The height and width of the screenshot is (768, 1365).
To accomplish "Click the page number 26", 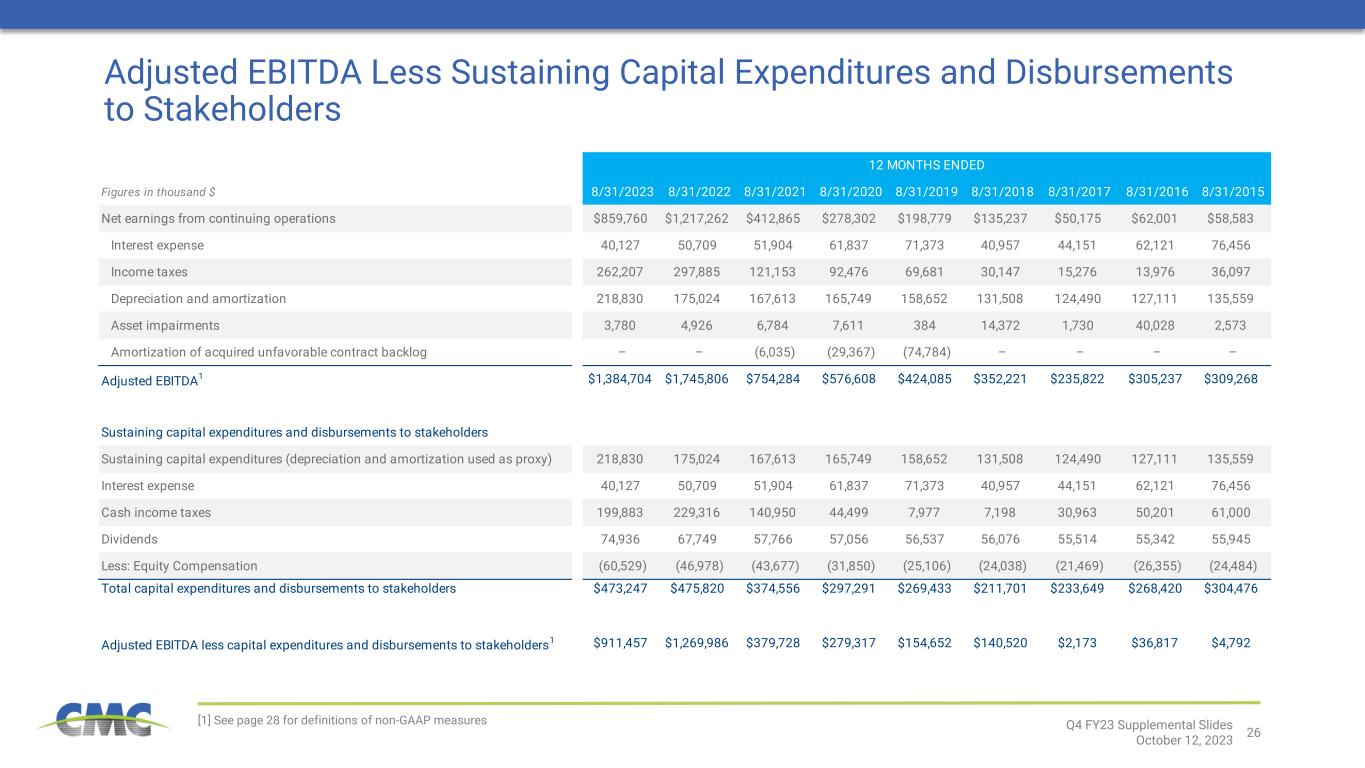I will coord(1254,732).
